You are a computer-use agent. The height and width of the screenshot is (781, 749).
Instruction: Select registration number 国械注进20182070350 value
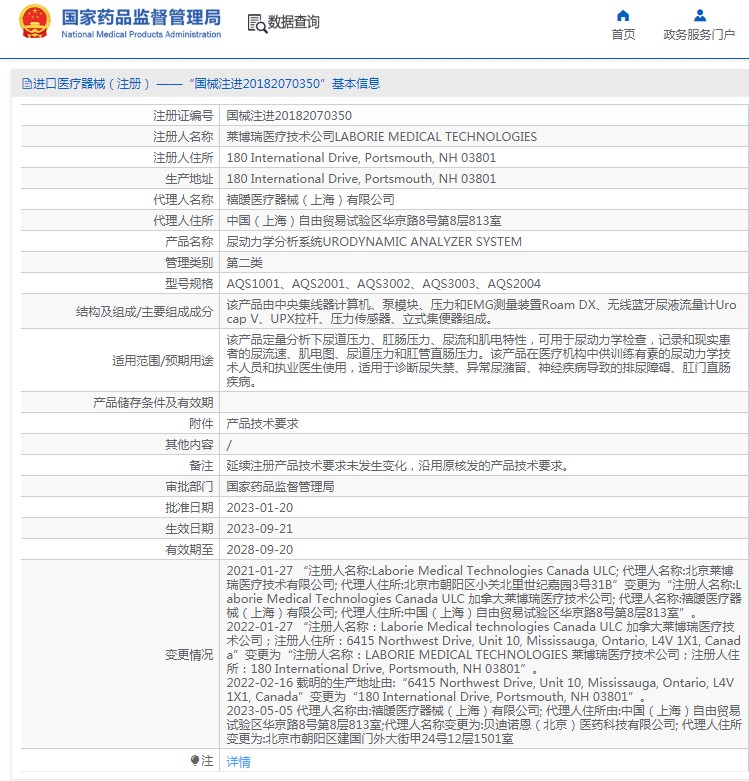click(x=289, y=116)
